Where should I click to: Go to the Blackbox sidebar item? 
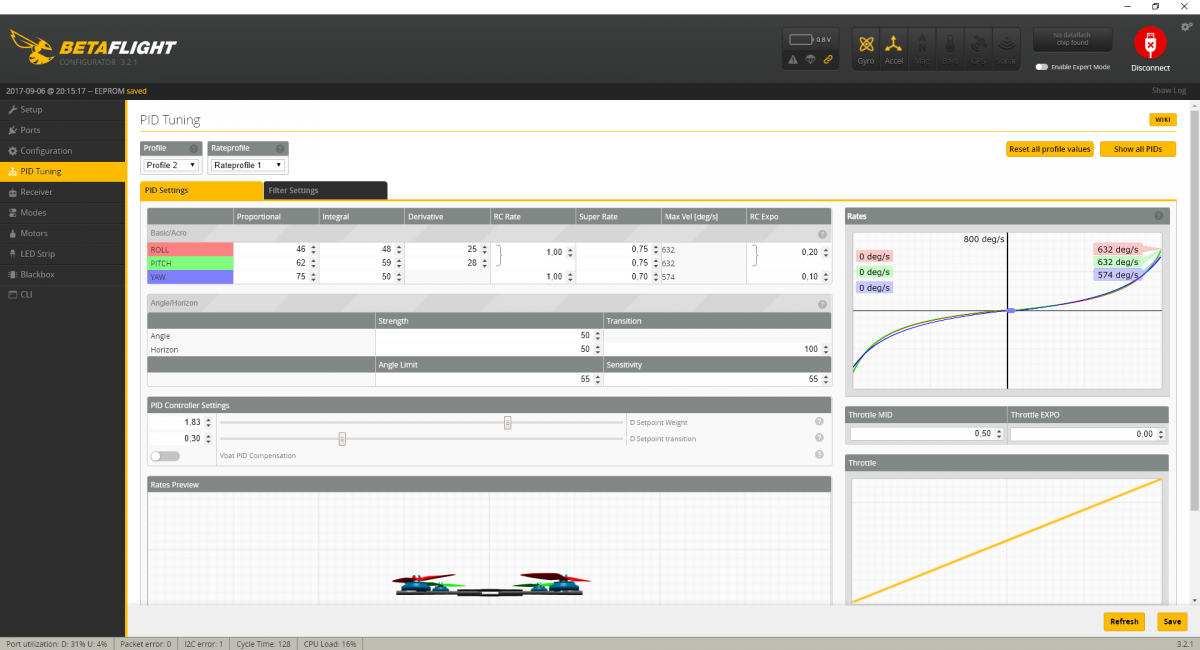[37, 274]
